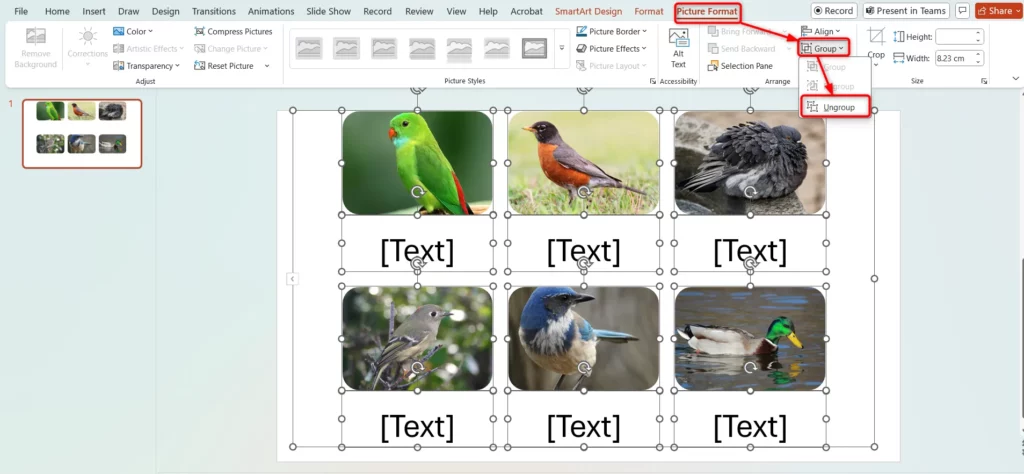
Task: Open the Transitions tab
Action: tap(213, 11)
